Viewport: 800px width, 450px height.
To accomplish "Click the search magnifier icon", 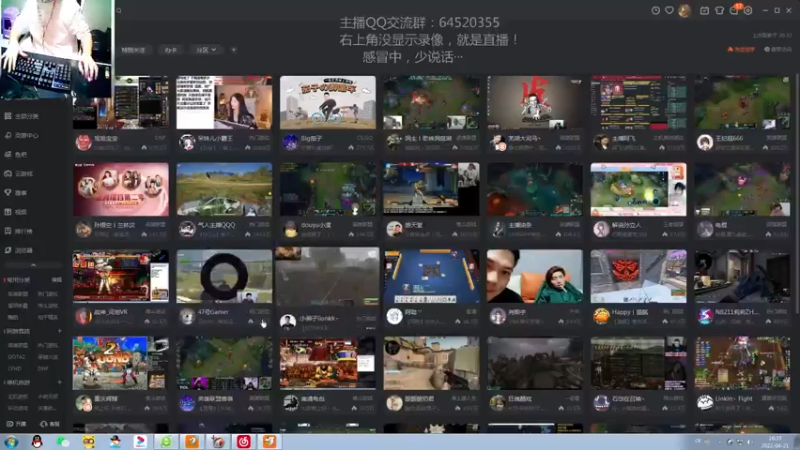I will click(119, 10).
